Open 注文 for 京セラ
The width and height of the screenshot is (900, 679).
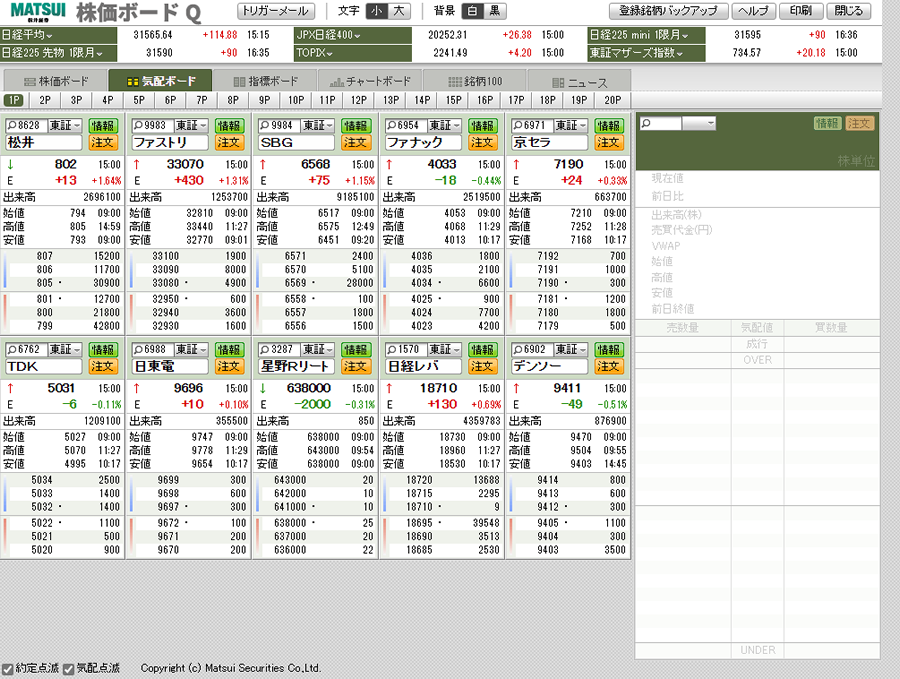point(608,142)
